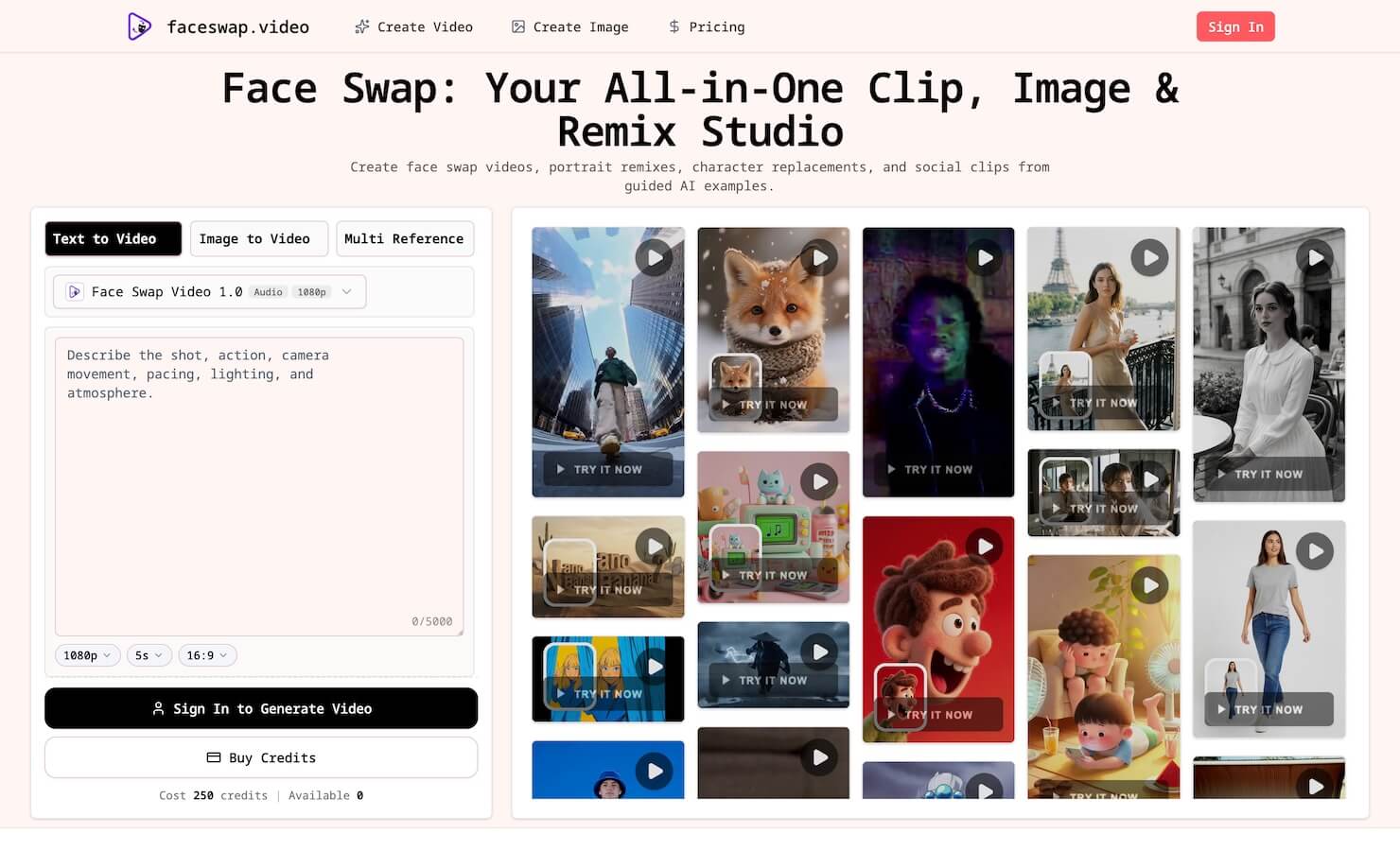Play the skyscraper fisheye walking video

pyautogui.click(x=655, y=257)
